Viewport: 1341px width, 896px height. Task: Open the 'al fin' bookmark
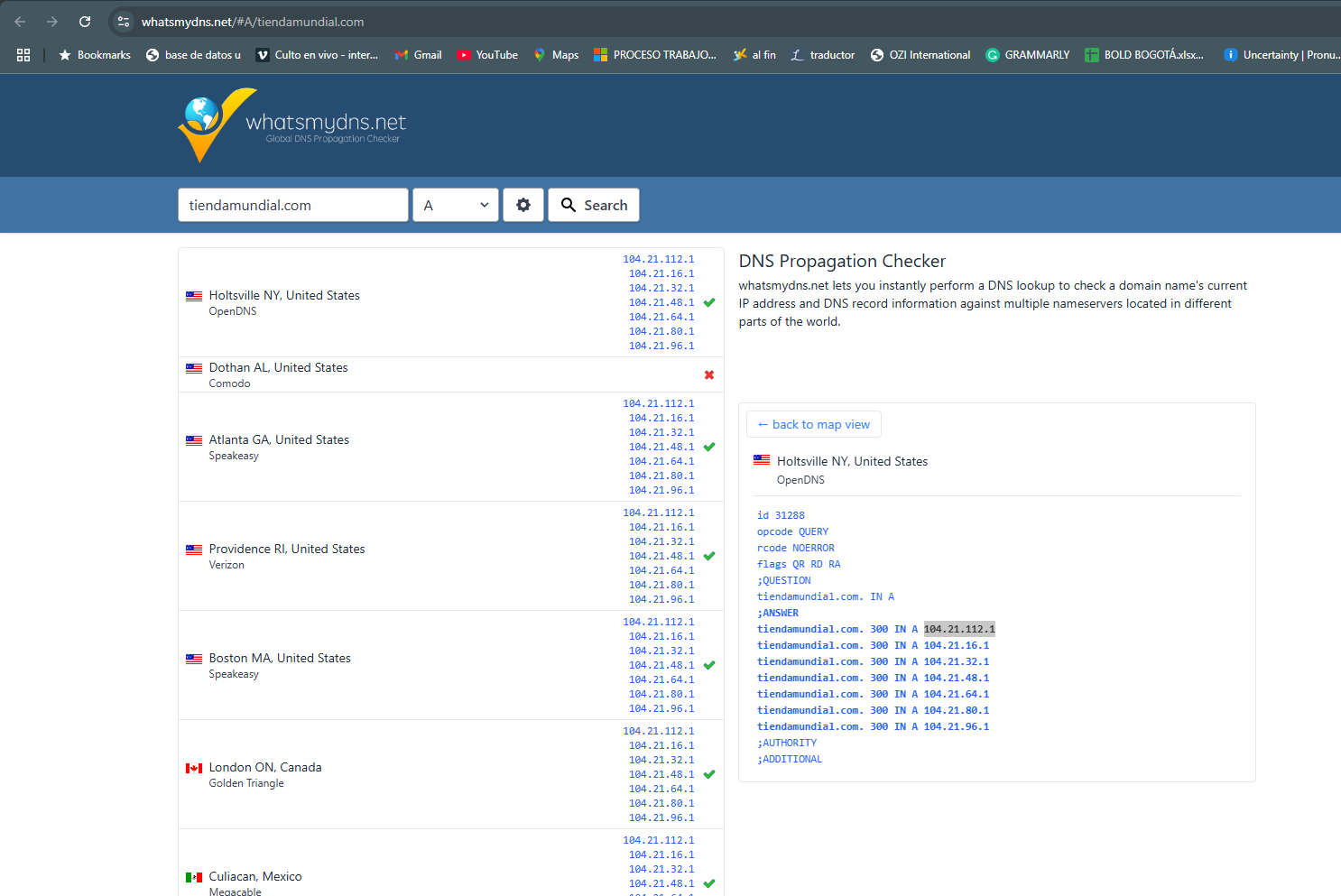pos(754,55)
